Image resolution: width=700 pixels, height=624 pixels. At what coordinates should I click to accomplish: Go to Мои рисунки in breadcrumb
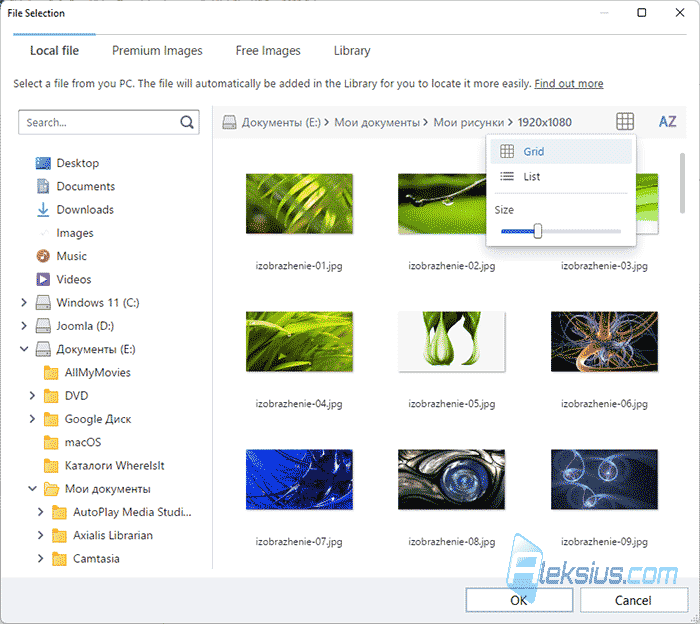469,122
